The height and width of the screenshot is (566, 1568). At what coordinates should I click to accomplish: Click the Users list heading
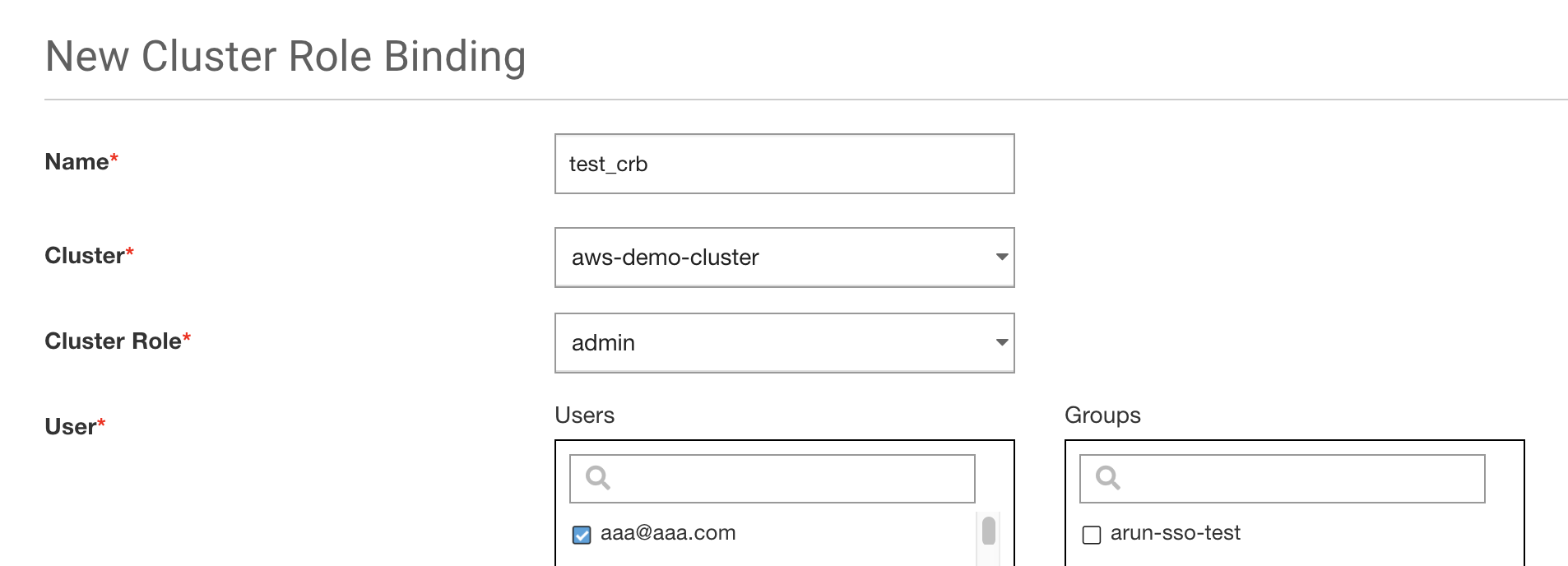coord(584,415)
